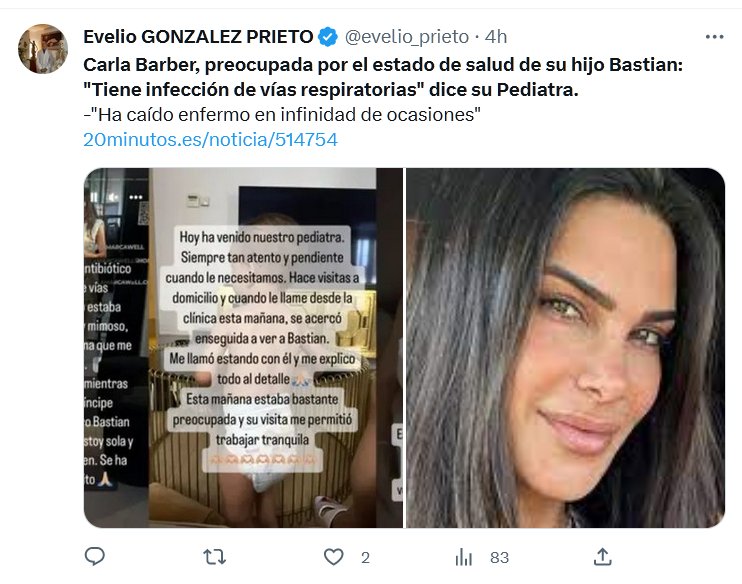Screen dimensions: 742x584
Task: Like the tweet with the heart icon
Action: pos(334,557)
